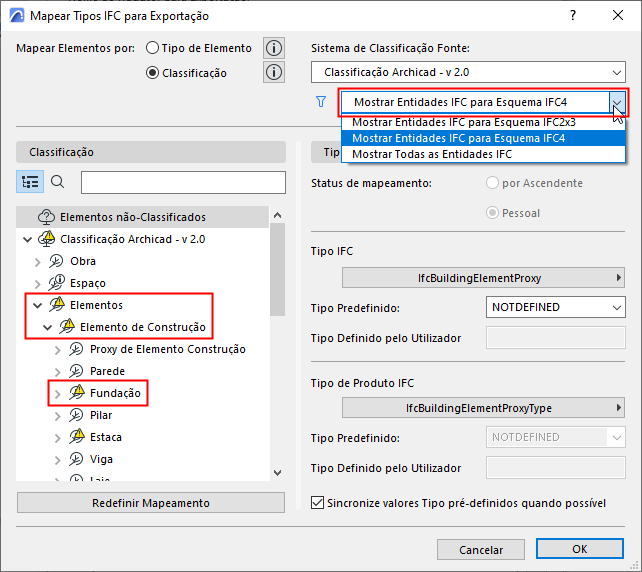642x572 pixels.
Task: Expand the Pilar tree node
Action: tap(58, 416)
